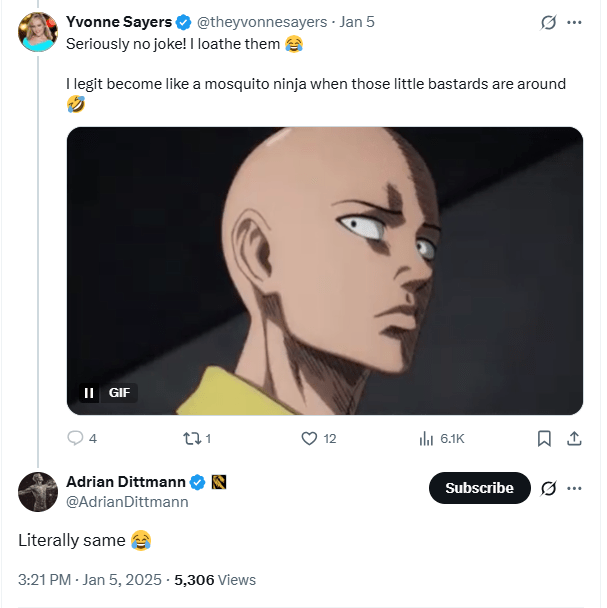Click Grok icon on Yvonne's tweet

(x=548, y=22)
